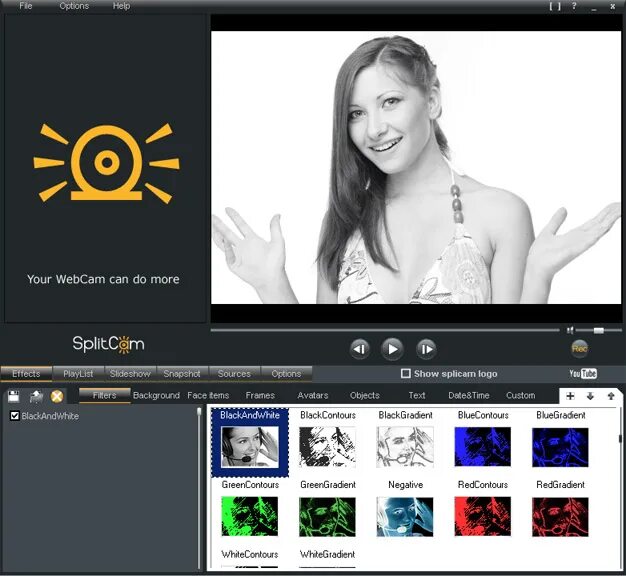Click the question mark help icon
Image resolution: width=626 pixels, height=576 pixels.
(x=574, y=6)
